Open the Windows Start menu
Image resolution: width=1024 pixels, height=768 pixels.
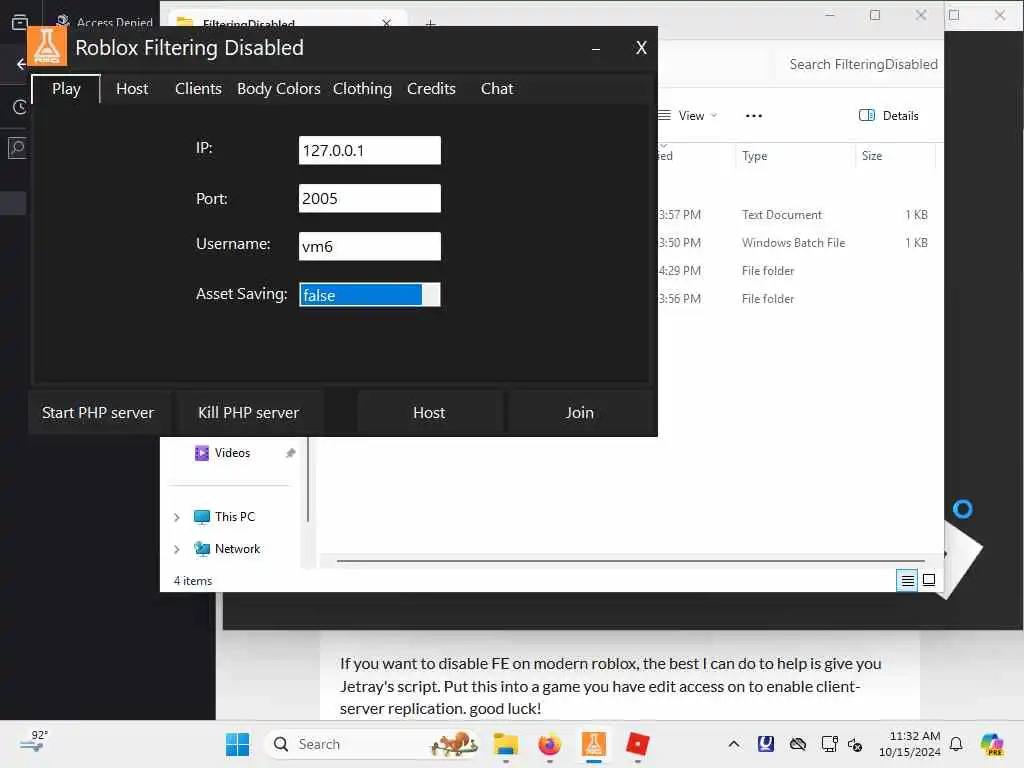pyautogui.click(x=237, y=744)
